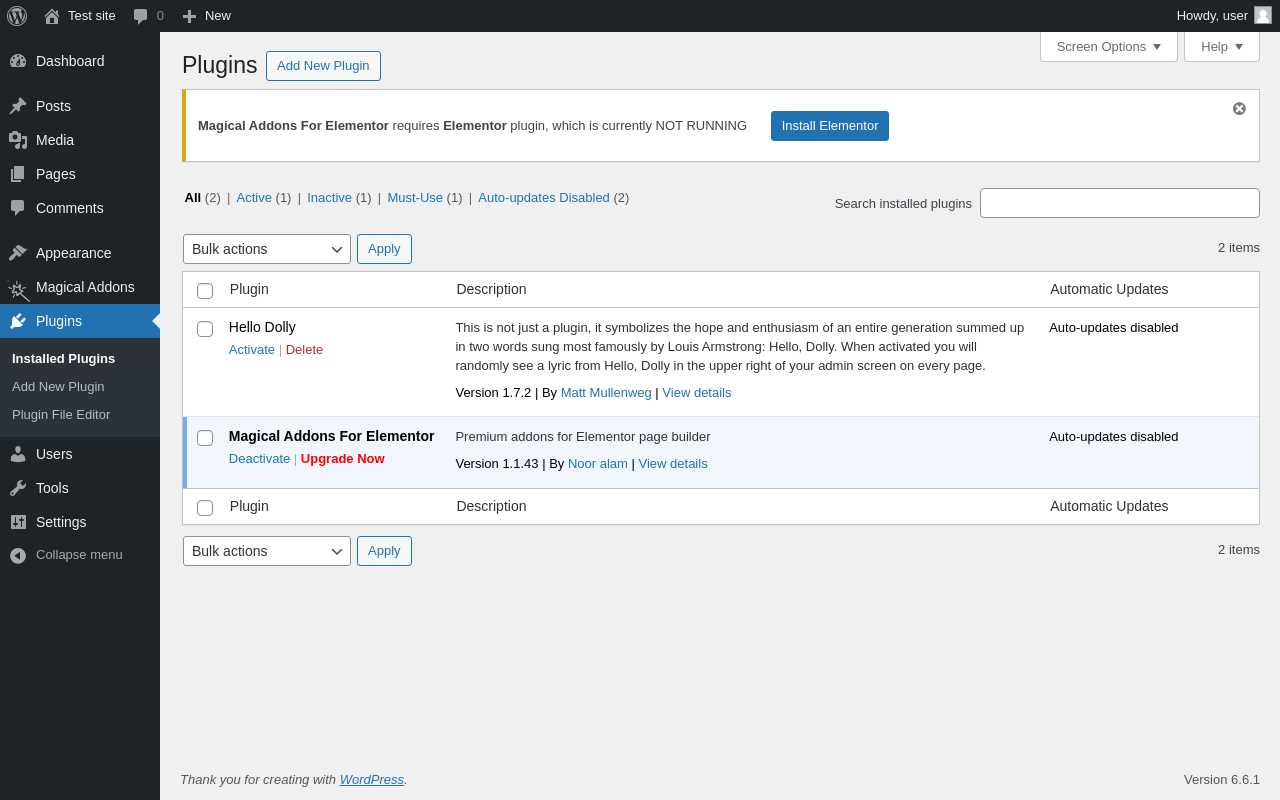Open the Settings menu item
The image size is (1280, 800).
61,522
